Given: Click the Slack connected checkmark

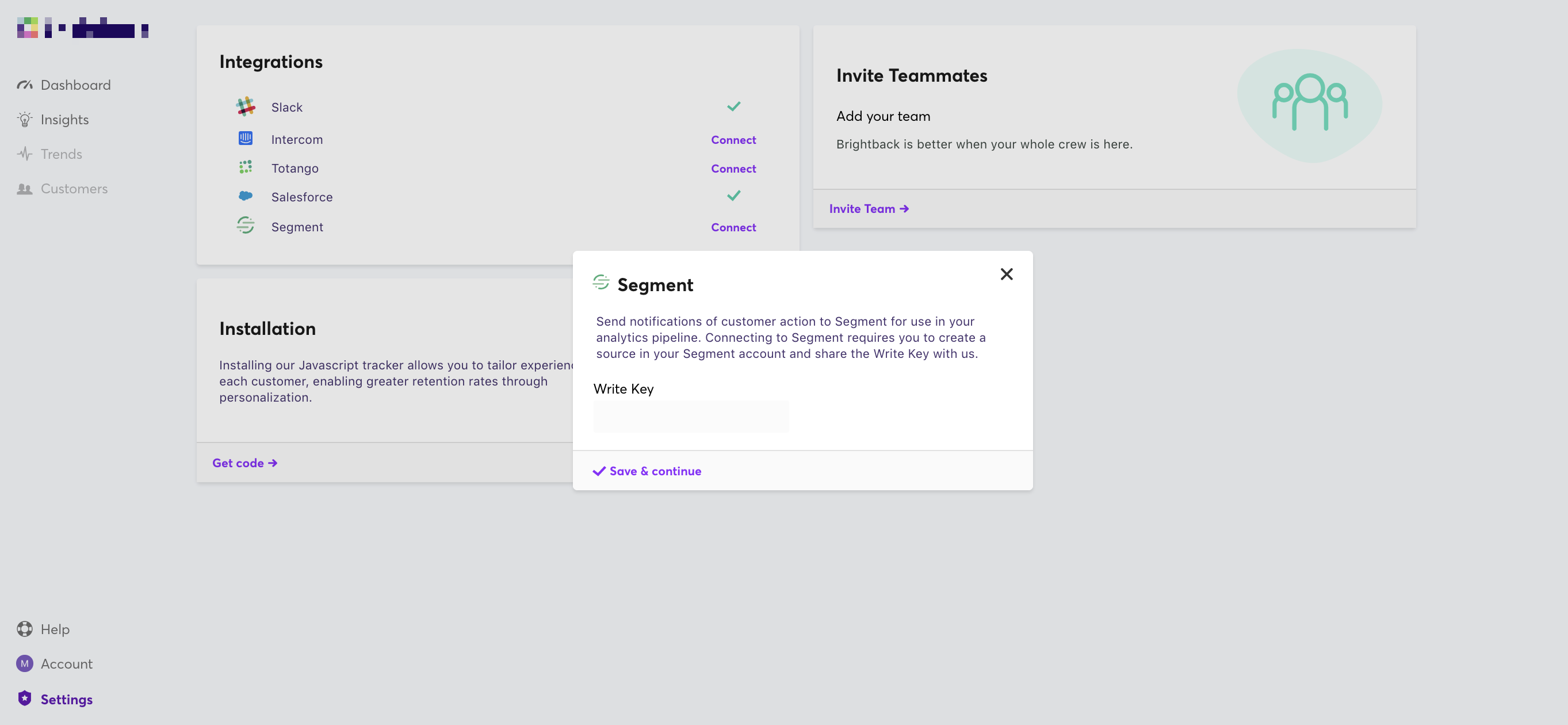Looking at the screenshot, I should click(x=733, y=106).
